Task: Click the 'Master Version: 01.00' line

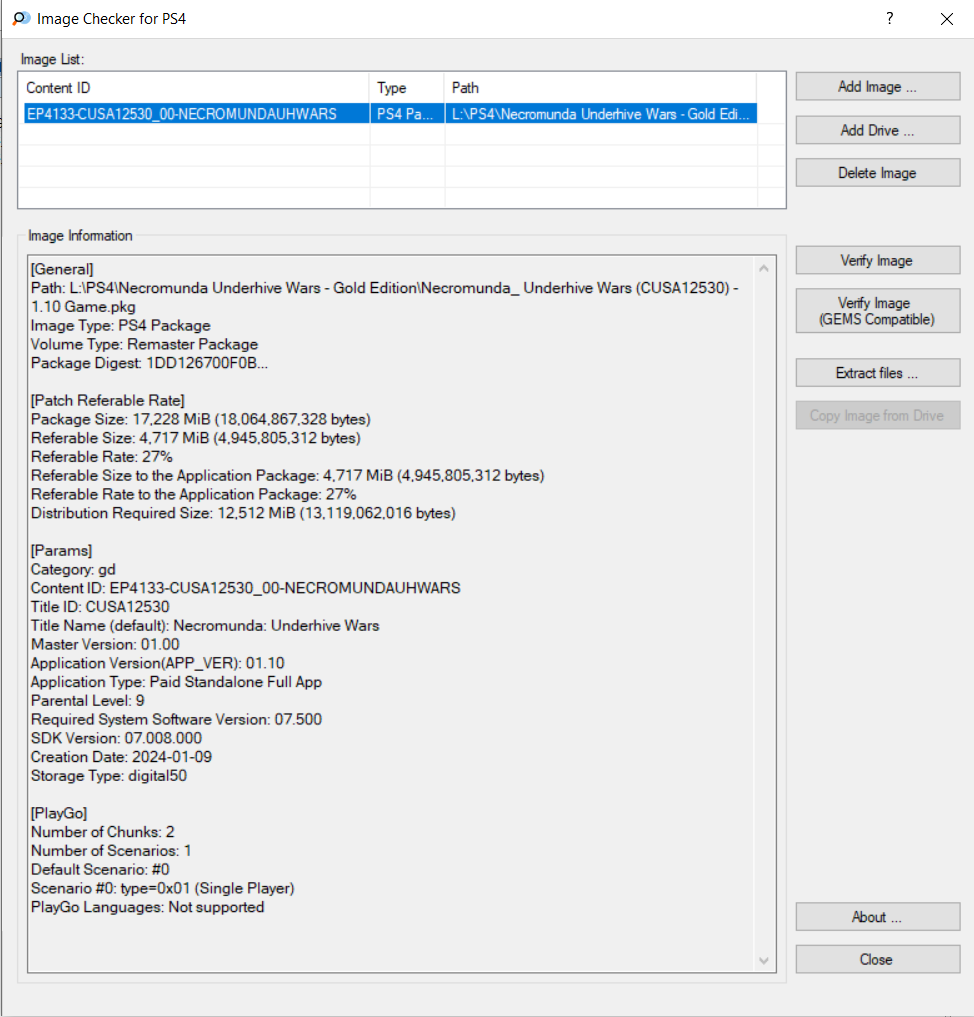Action: [105, 645]
